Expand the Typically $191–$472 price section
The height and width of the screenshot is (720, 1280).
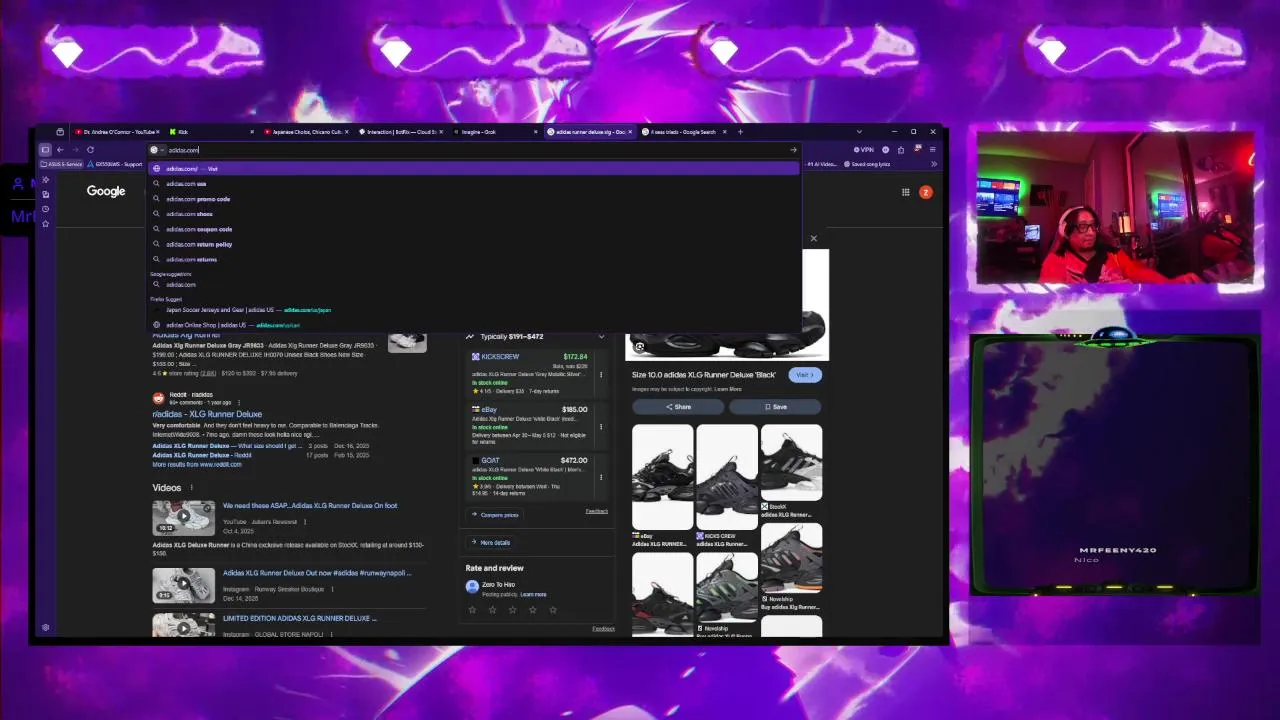(x=601, y=337)
